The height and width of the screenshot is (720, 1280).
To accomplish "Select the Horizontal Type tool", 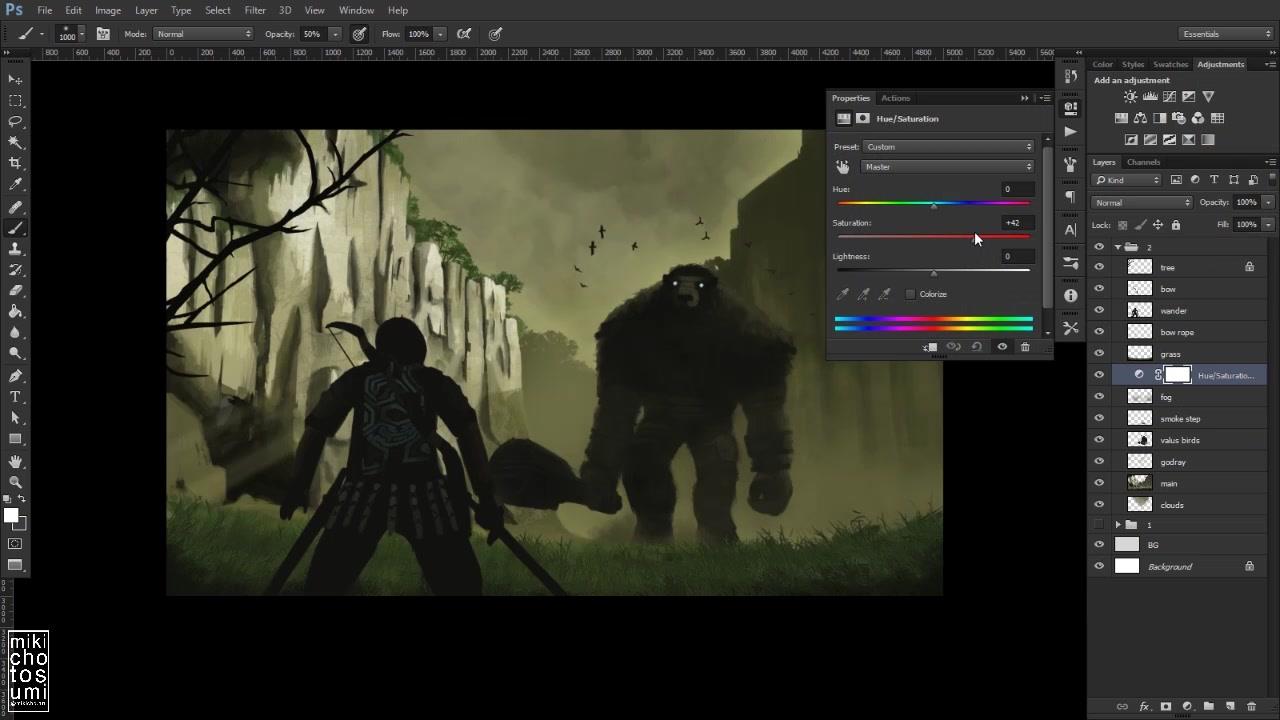I will coord(15,397).
